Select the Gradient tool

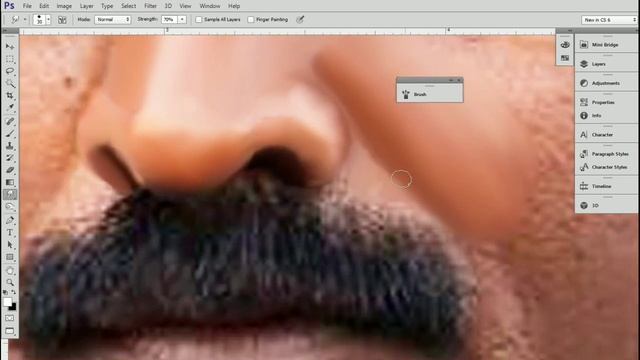point(10,182)
